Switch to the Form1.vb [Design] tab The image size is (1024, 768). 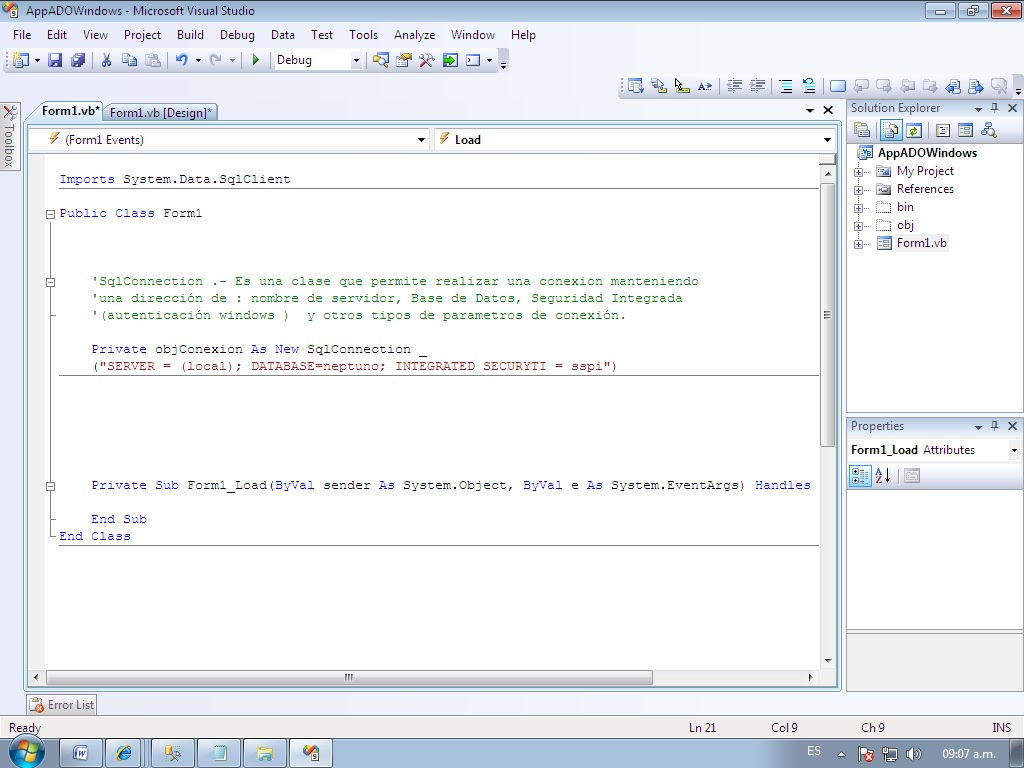pos(160,112)
